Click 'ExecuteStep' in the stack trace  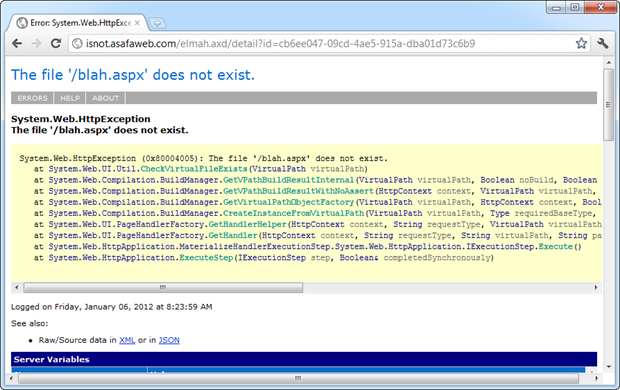click(206, 257)
